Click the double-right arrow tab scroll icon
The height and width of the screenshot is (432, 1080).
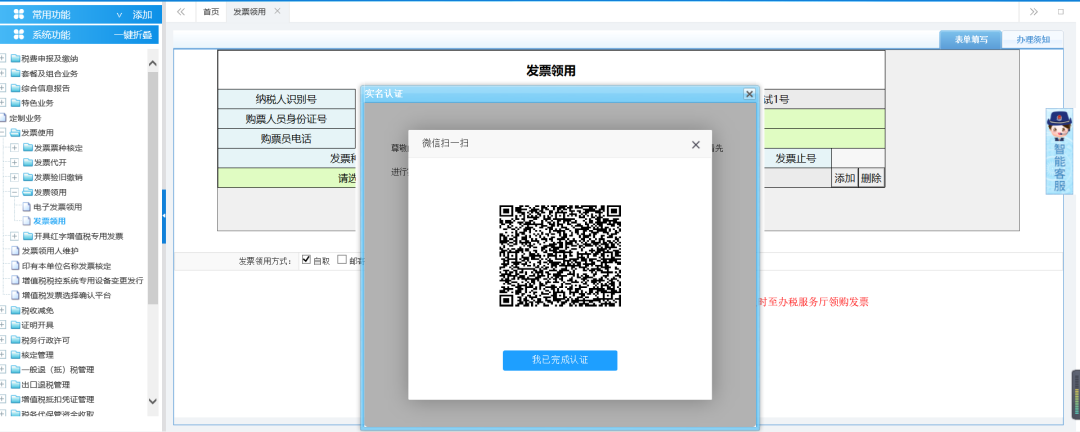tap(1034, 12)
